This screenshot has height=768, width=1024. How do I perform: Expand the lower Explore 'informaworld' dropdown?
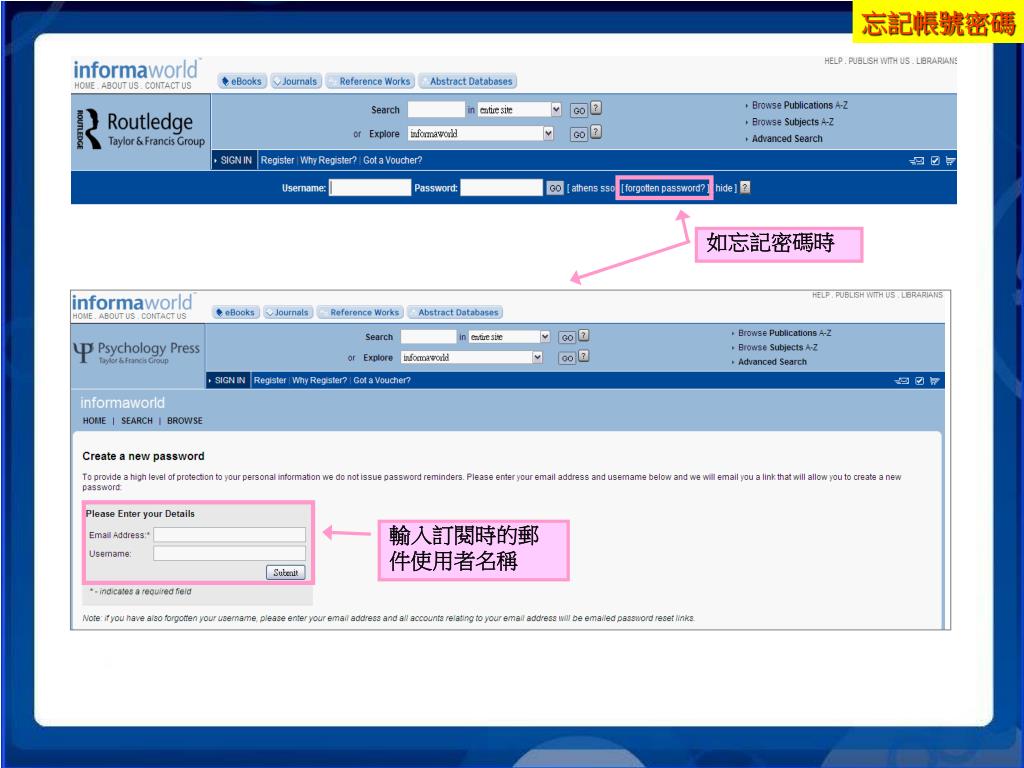[537, 357]
